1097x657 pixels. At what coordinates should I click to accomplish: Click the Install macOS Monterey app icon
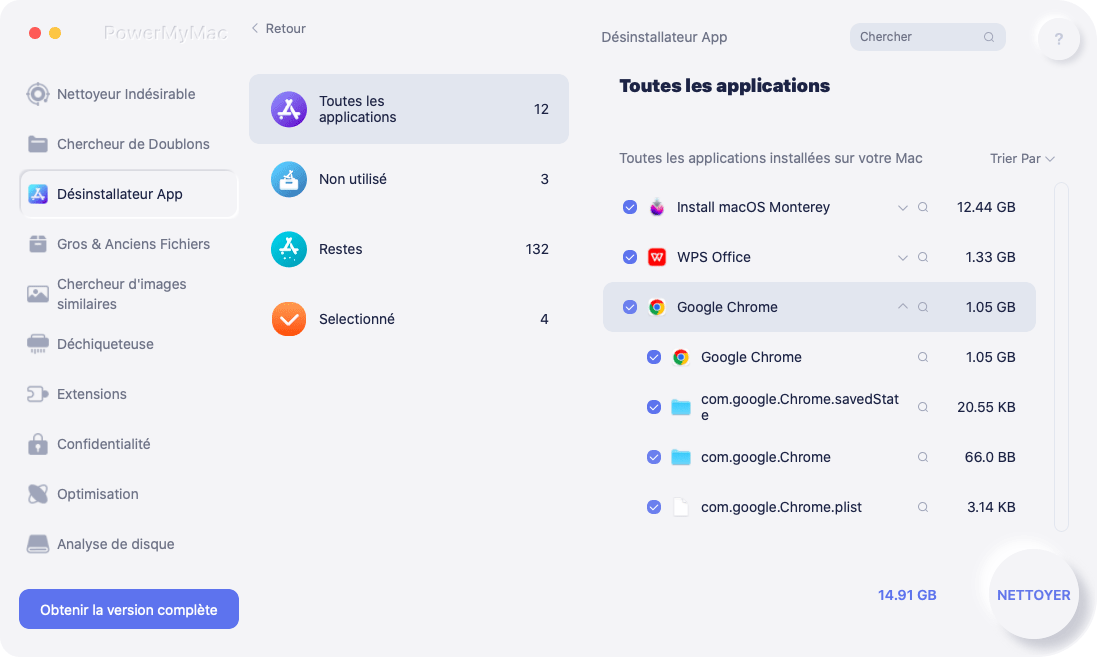click(657, 207)
